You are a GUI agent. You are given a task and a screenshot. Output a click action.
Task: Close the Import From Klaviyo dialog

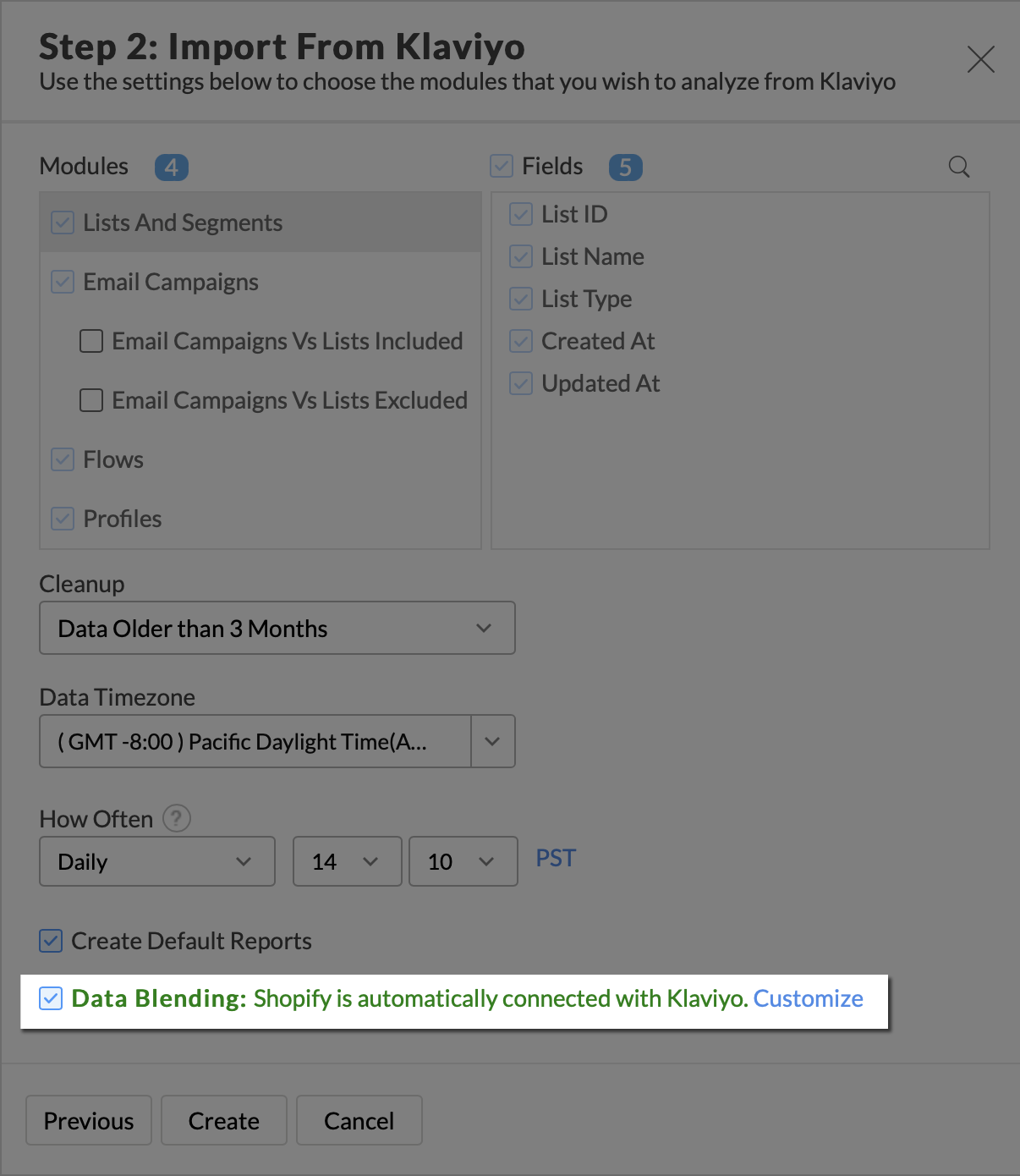tap(980, 59)
